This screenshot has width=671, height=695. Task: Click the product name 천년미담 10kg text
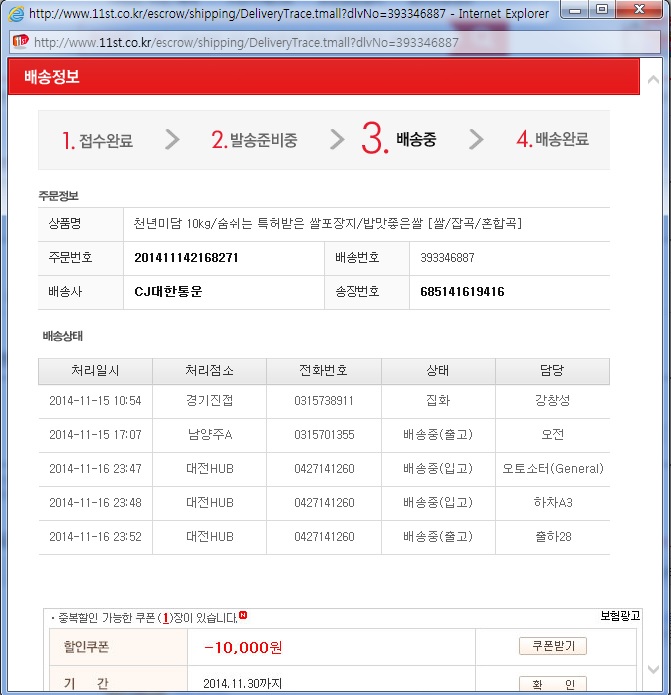click(328, 223)
